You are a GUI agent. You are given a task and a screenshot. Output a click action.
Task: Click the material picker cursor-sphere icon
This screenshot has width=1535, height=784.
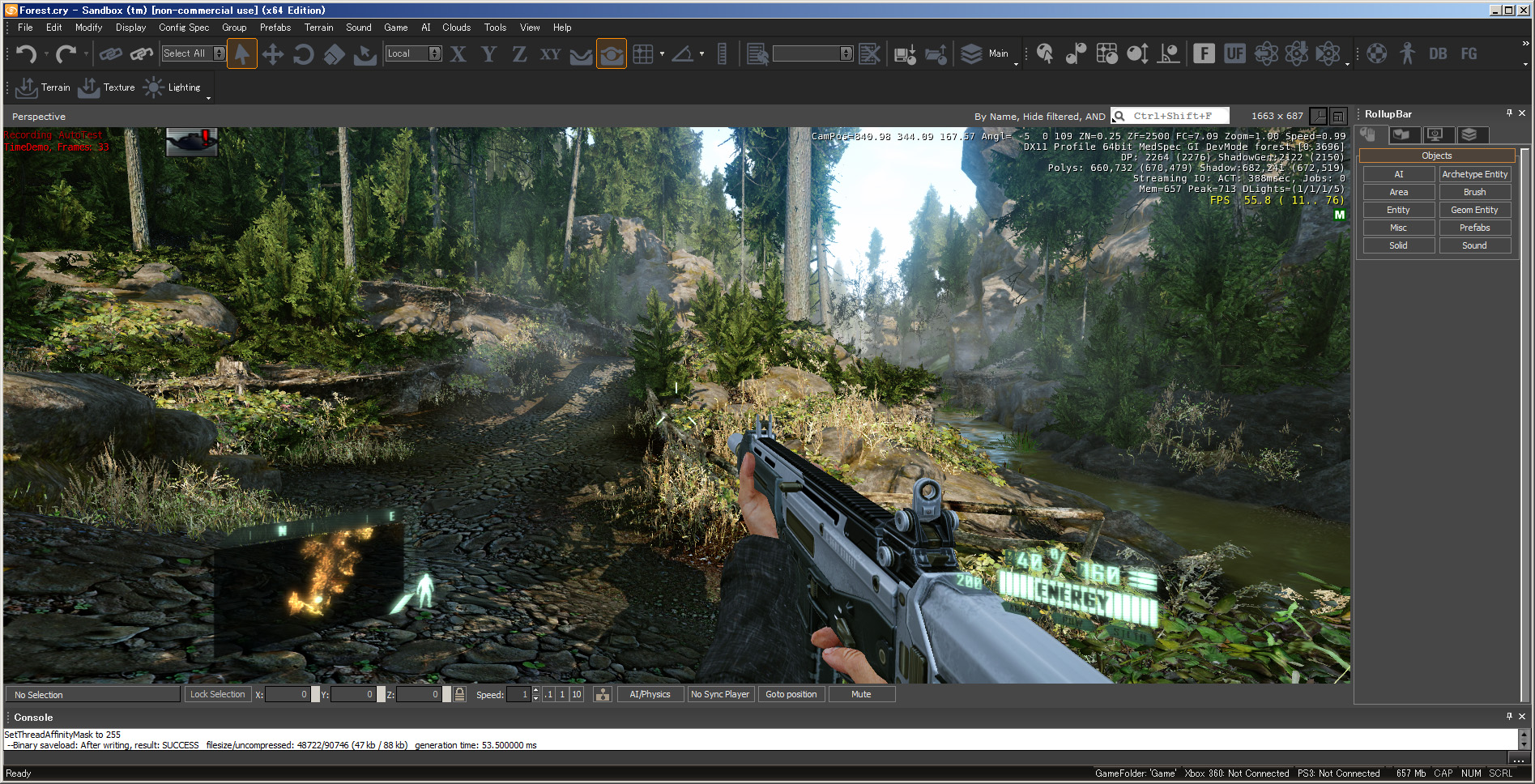(x=1045, y=54)
